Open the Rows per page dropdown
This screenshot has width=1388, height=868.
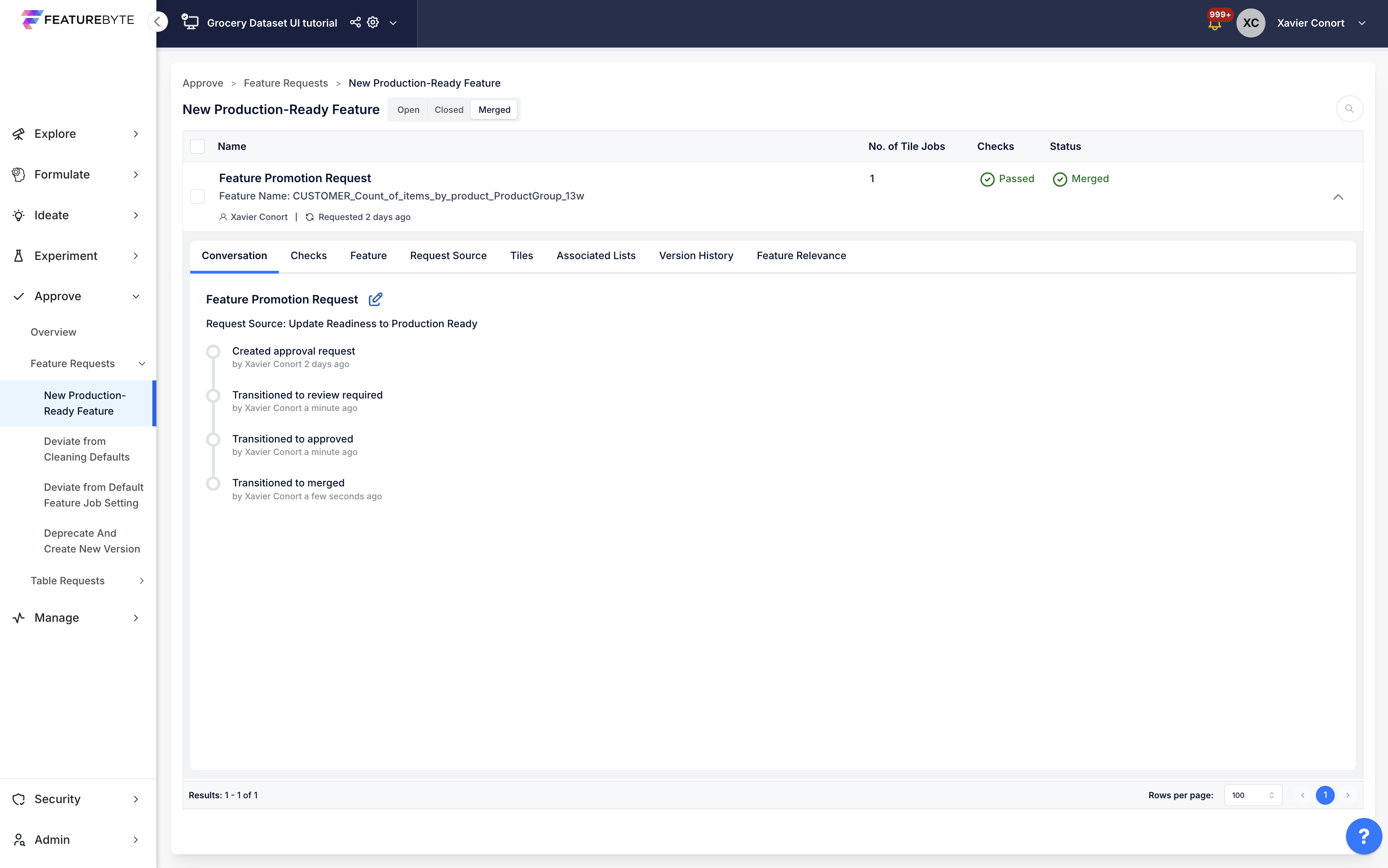click(1253, 795)
